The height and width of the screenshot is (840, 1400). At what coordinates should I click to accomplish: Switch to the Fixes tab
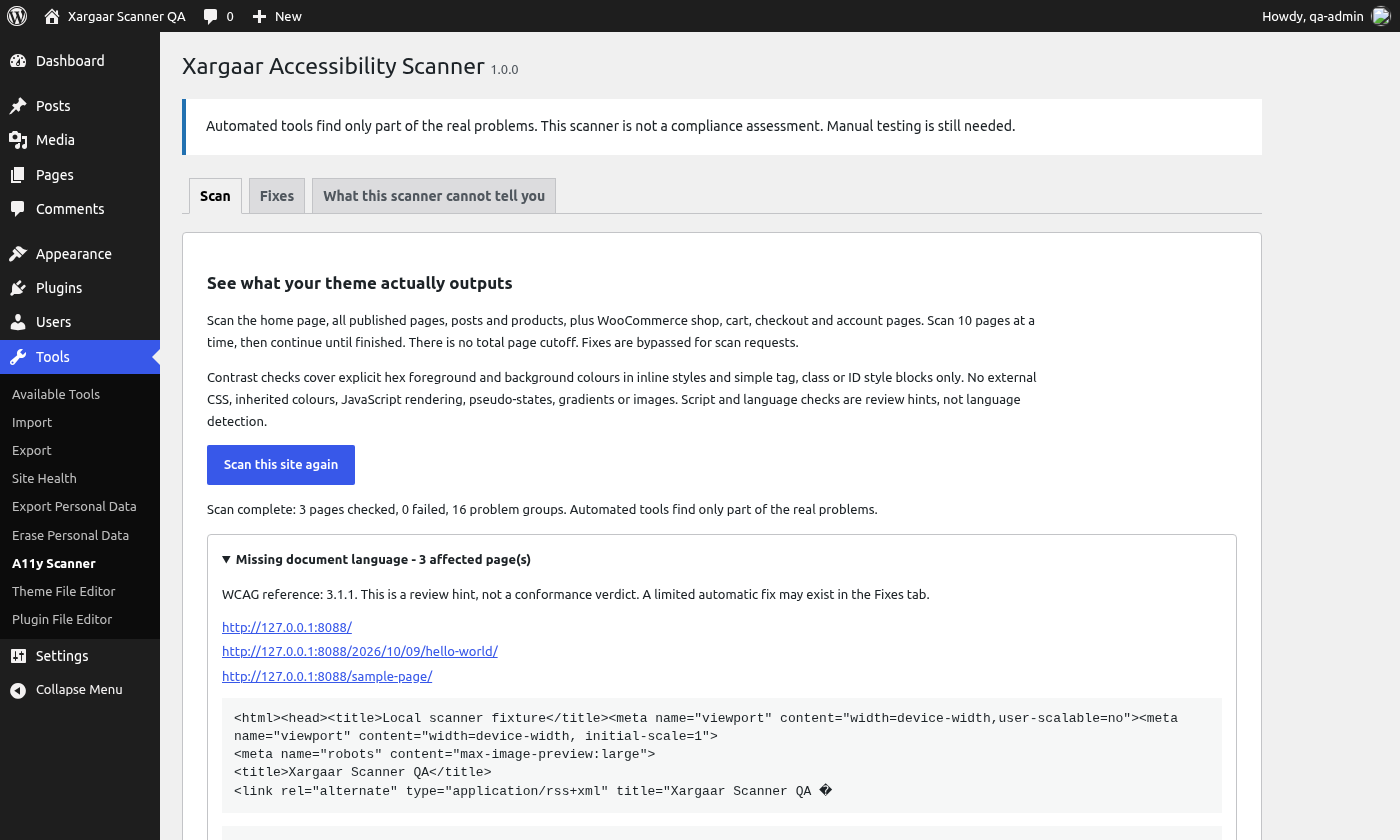coord(277,196)
